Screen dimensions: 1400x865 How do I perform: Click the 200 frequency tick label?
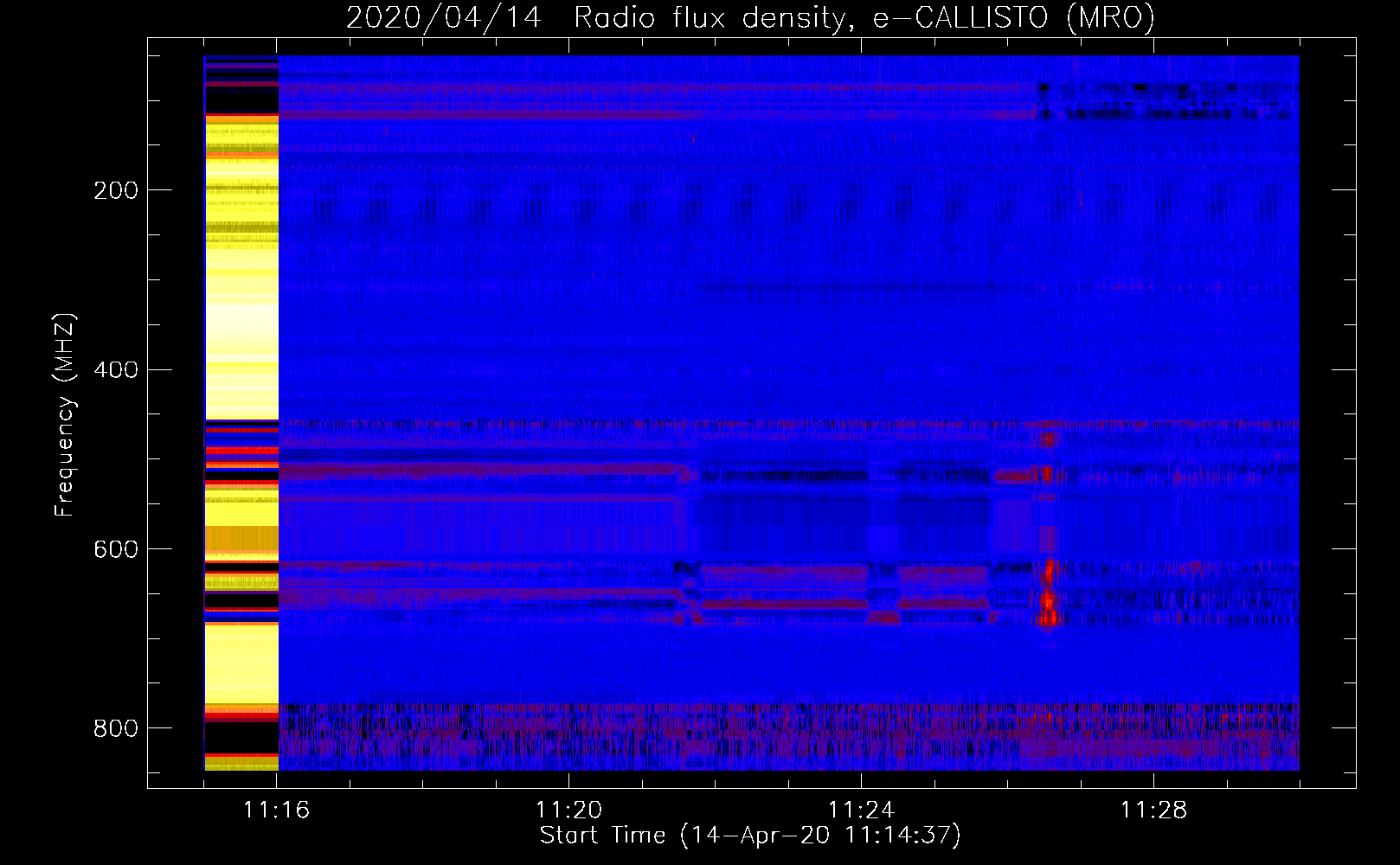tap(116, 190)
